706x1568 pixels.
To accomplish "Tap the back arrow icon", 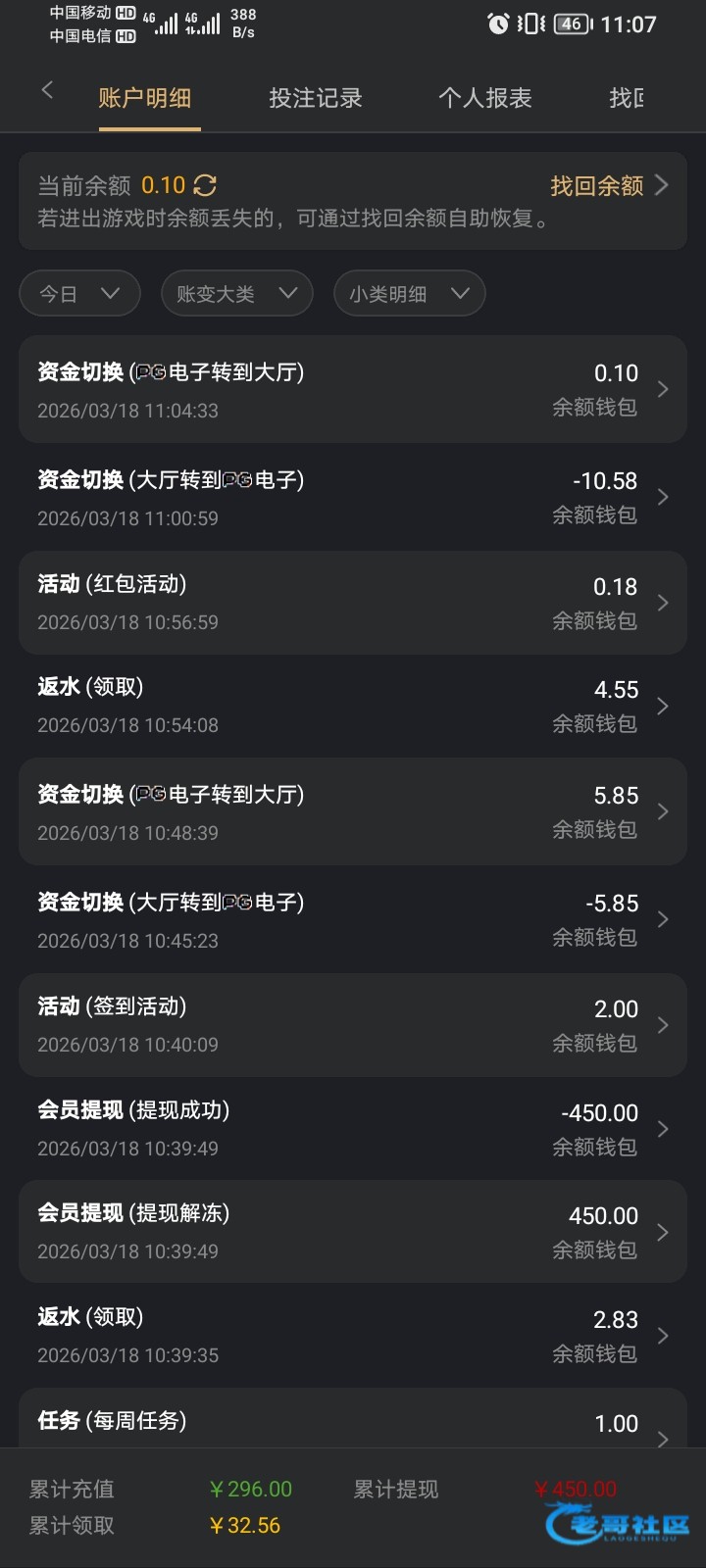I will [47, 91].
